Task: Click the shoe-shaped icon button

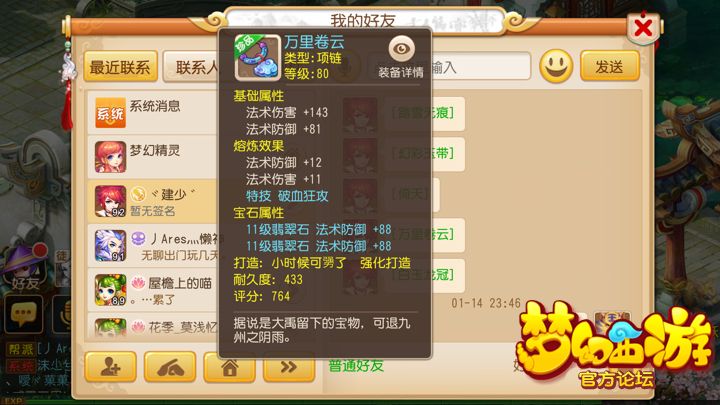Action: (x=170, y=366)
